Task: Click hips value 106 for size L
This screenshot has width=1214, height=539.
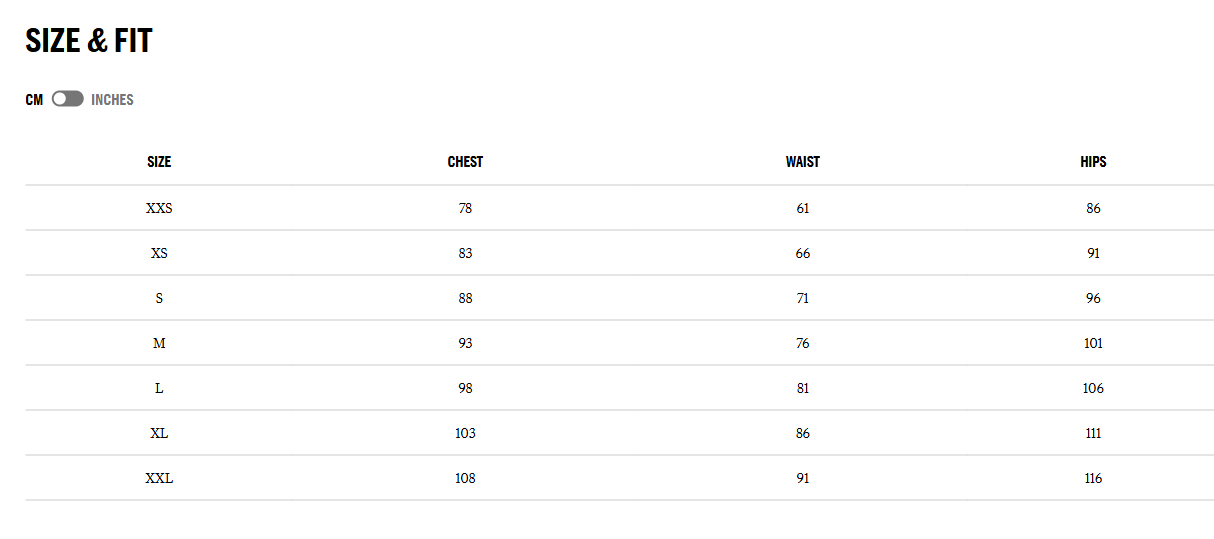Action: coord(1093,388)
